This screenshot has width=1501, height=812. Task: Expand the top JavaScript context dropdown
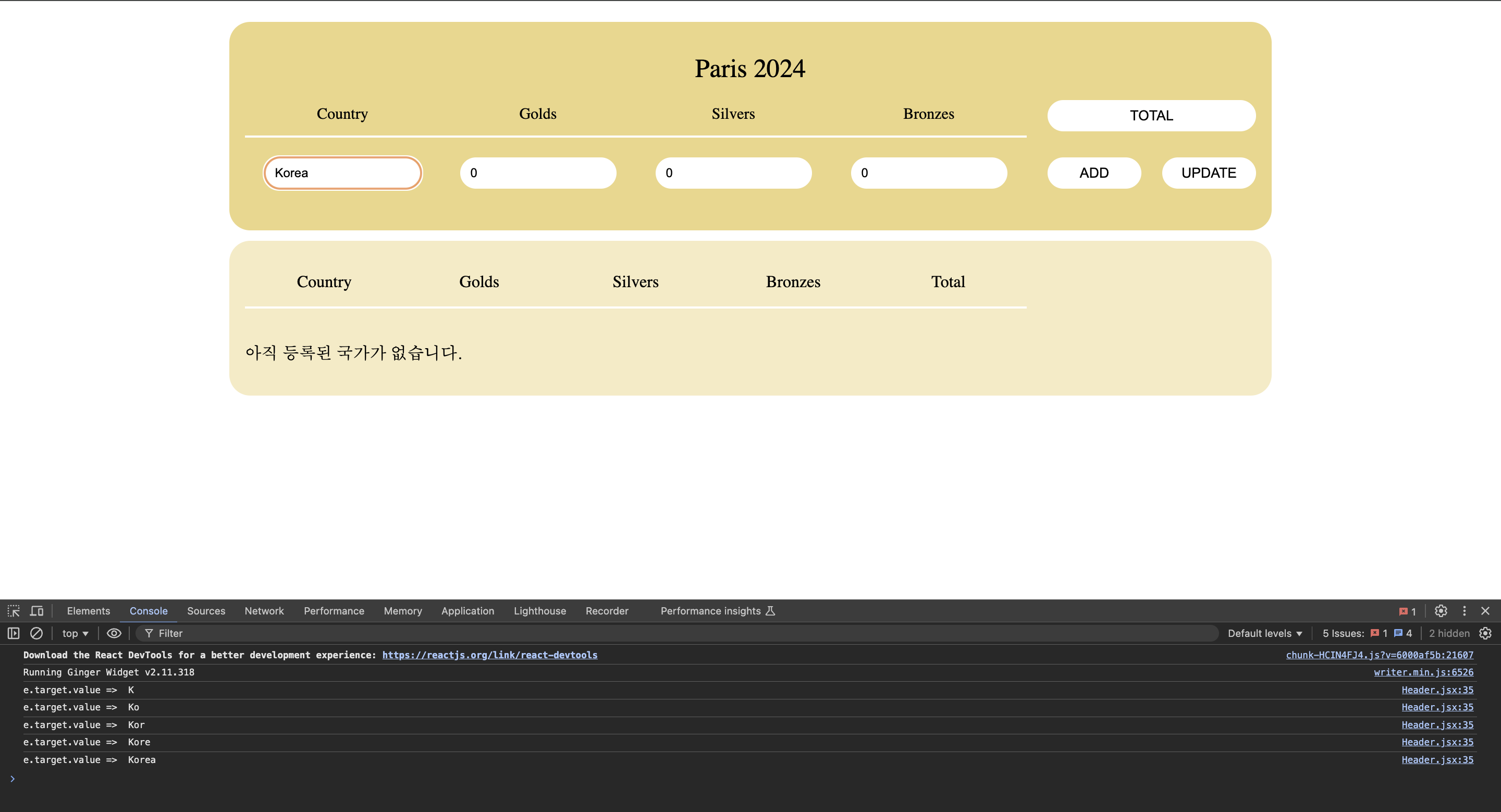click(x=75, y=633)
